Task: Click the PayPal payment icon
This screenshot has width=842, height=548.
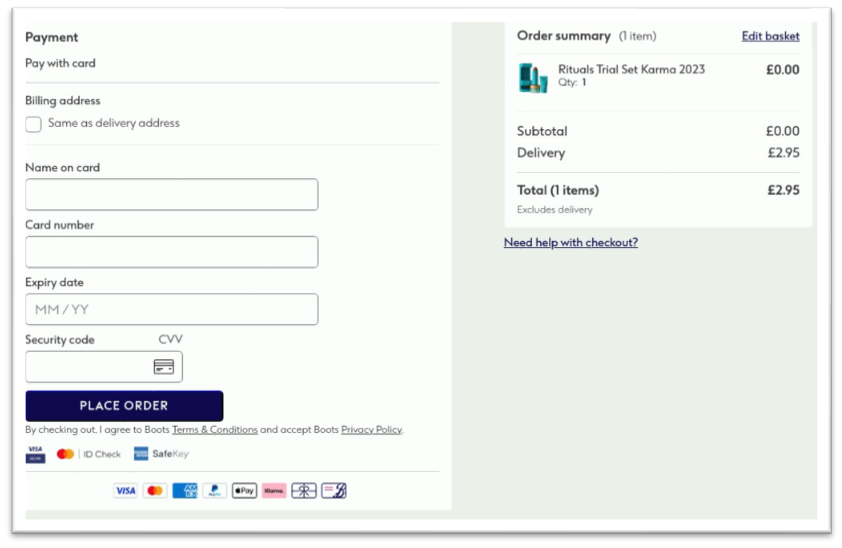Action: pyautogui.click(x=215, y=491)
